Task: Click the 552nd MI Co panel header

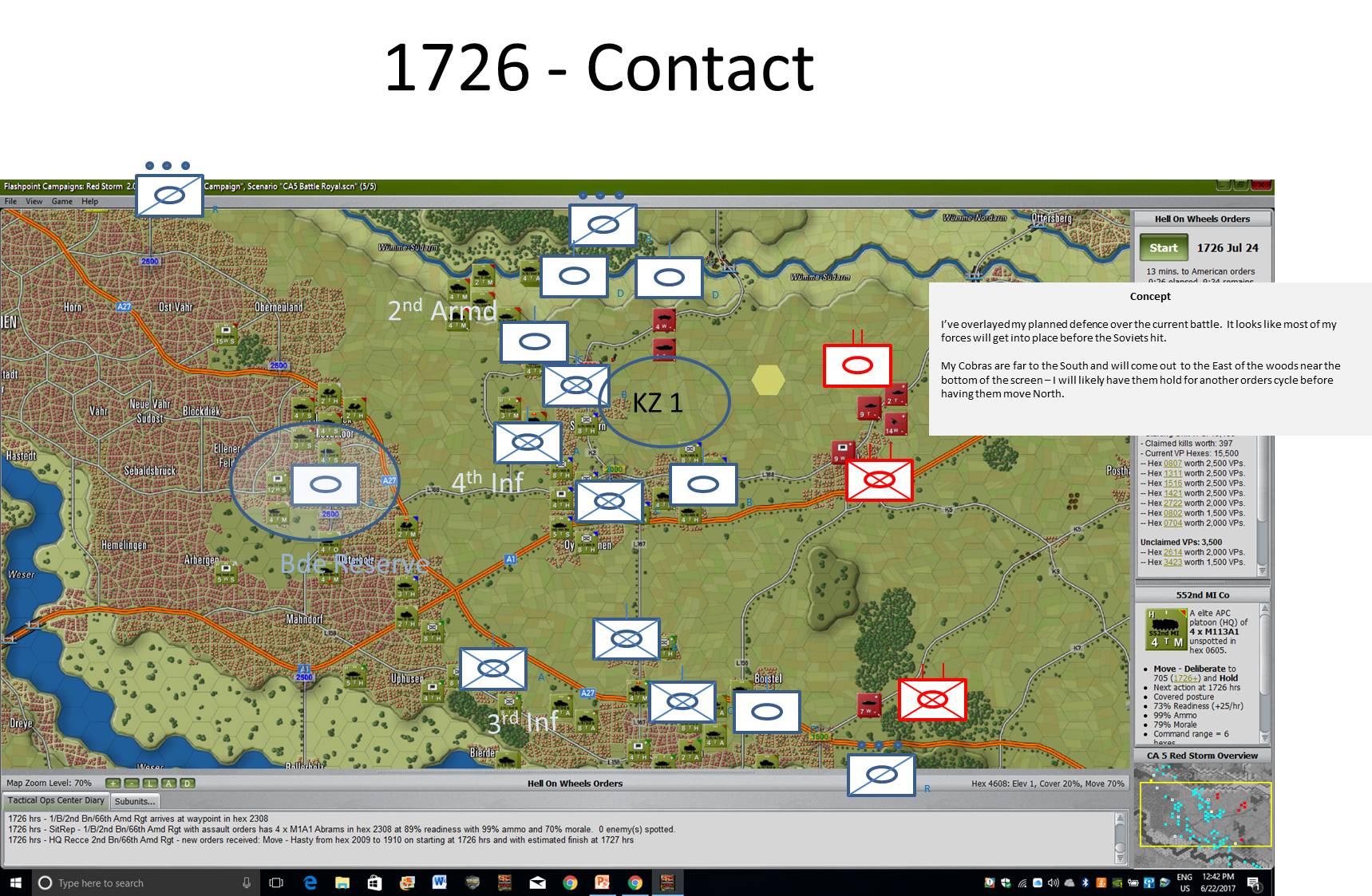Action: [x=1202, y=595]
